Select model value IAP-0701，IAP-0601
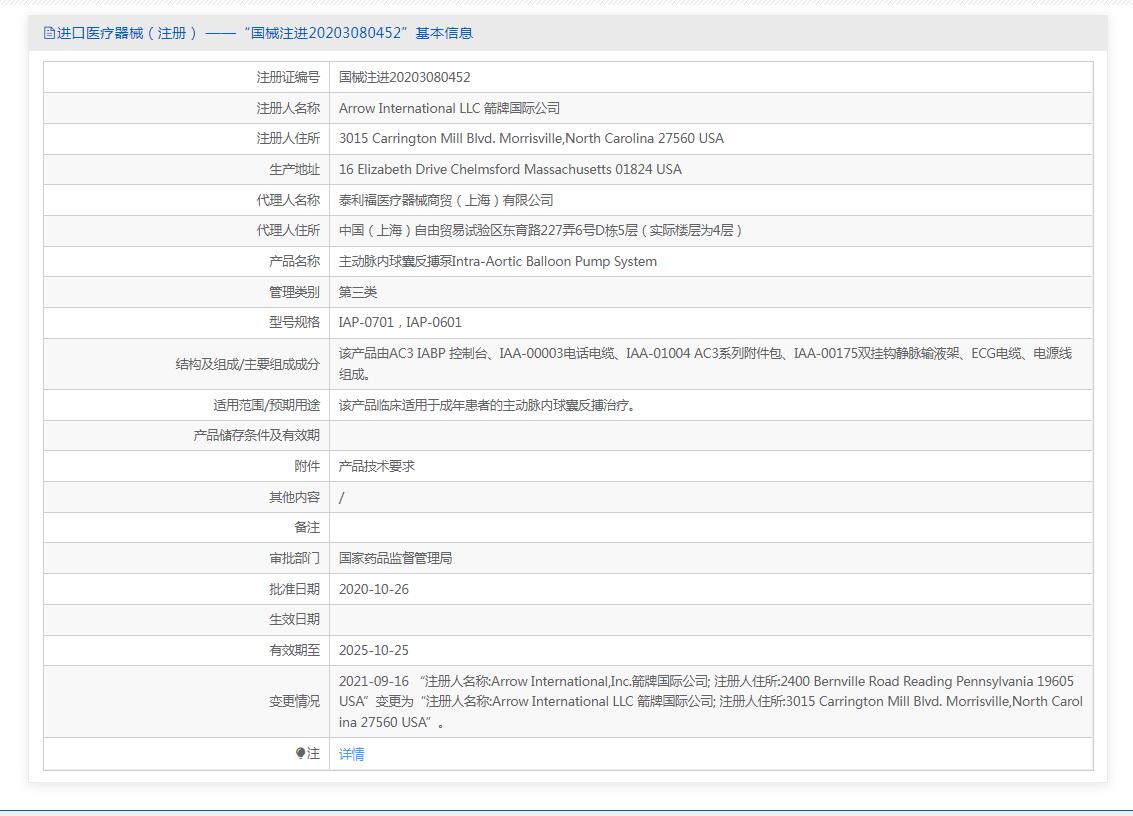The width and height of the screenshot is (1133, 816). tap(400, 322)
